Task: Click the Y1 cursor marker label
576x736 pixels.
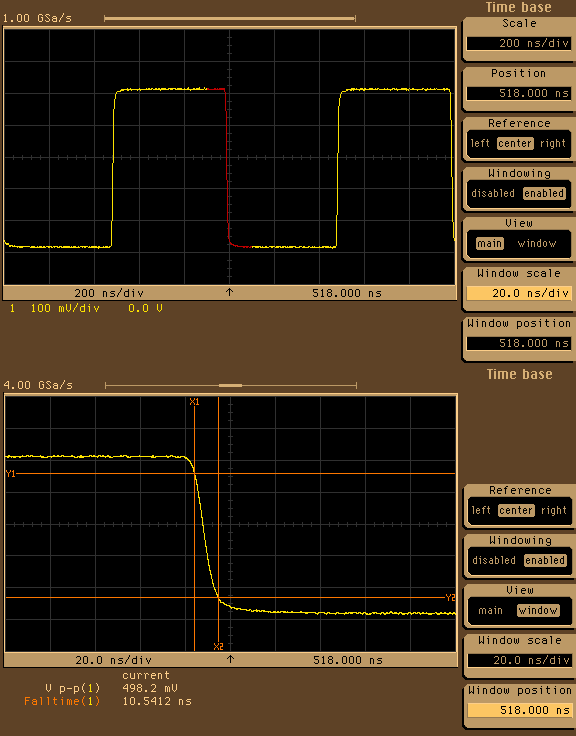Action: [x=10, y=474]
